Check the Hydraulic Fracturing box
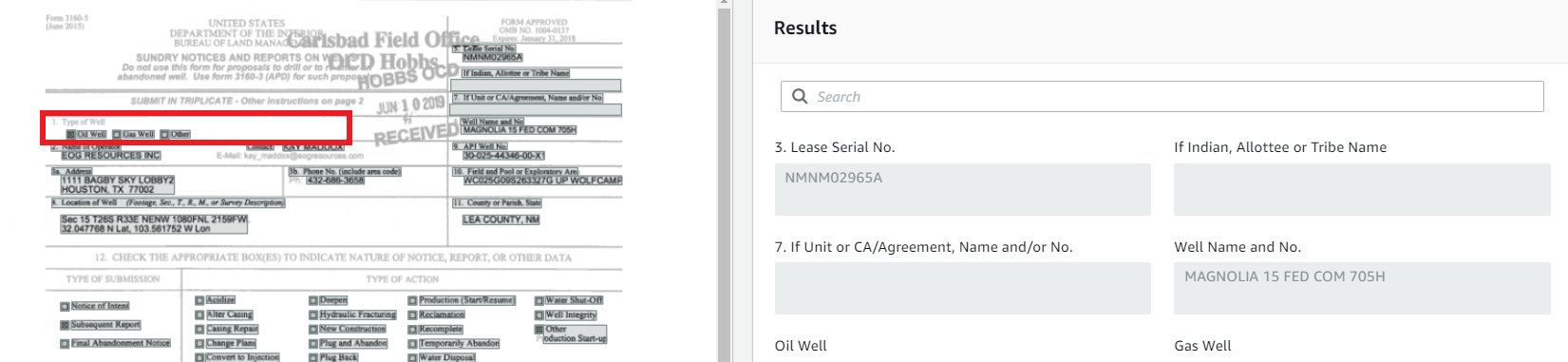 (x=313, y=314)
